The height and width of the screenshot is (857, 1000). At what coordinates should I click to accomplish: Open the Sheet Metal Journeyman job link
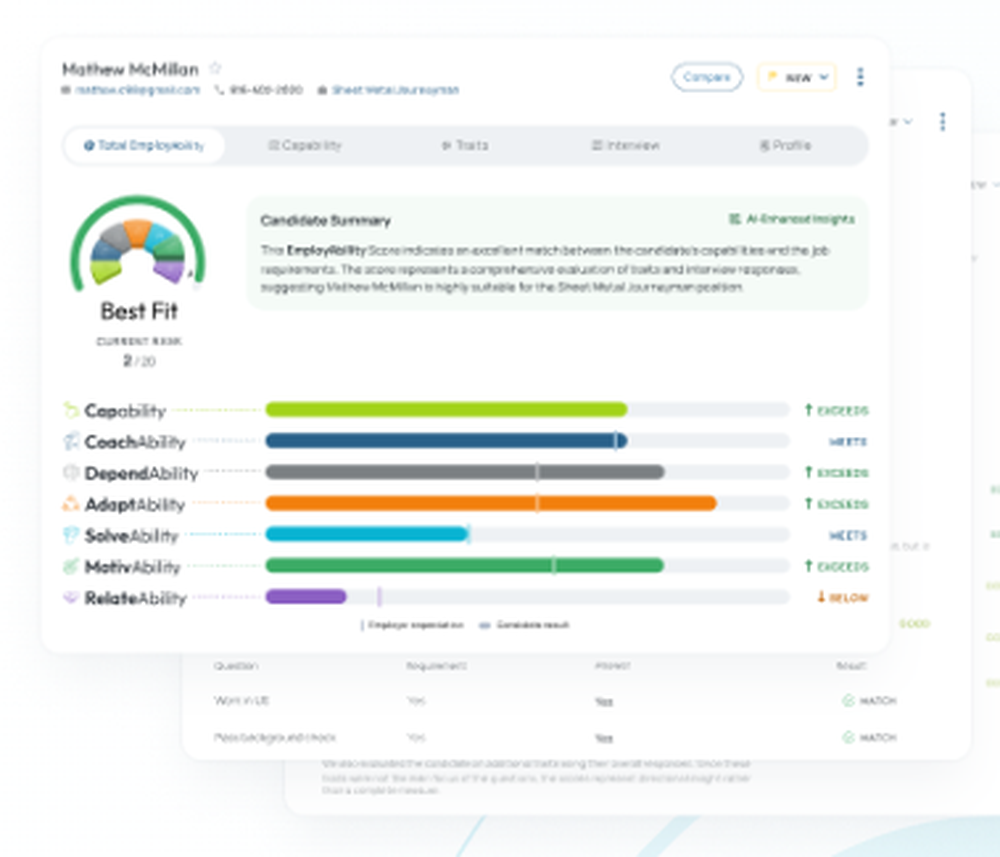pos(395,90)
